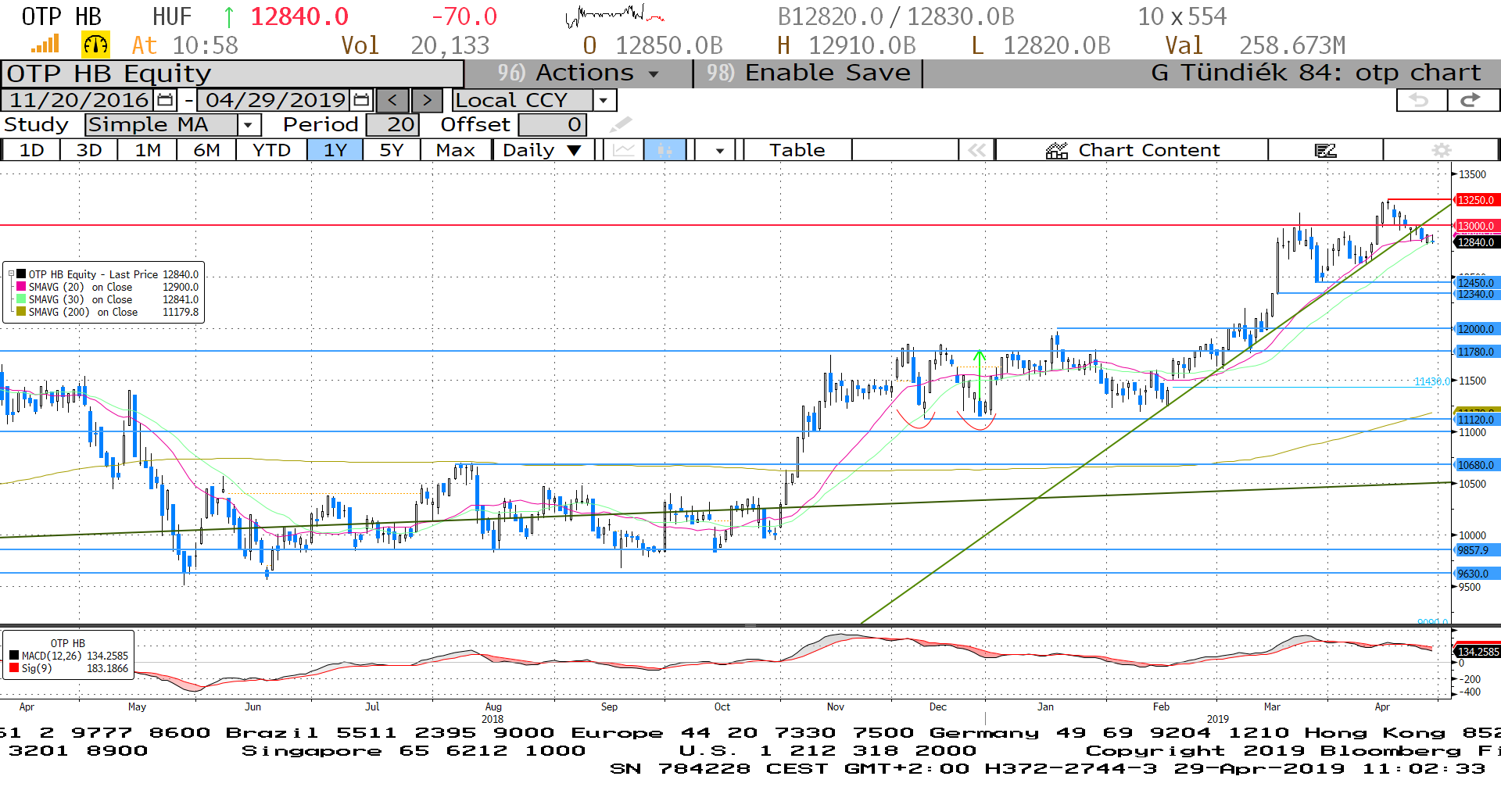
Task: Click the red Sig(9) legend swatch
Action: click(x=14, y=668)
